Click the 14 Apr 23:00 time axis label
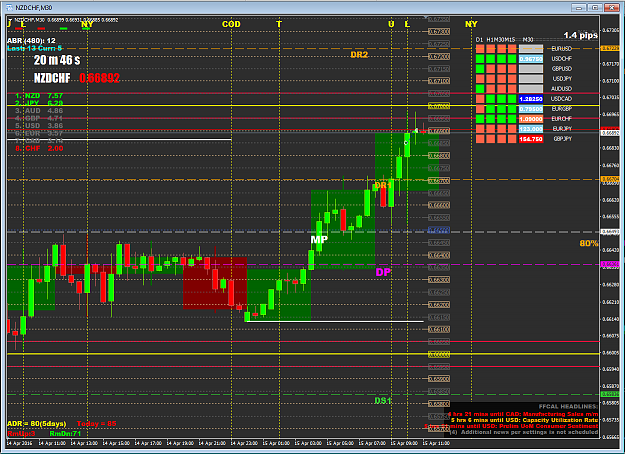625x454 pixels. (244, 443)
